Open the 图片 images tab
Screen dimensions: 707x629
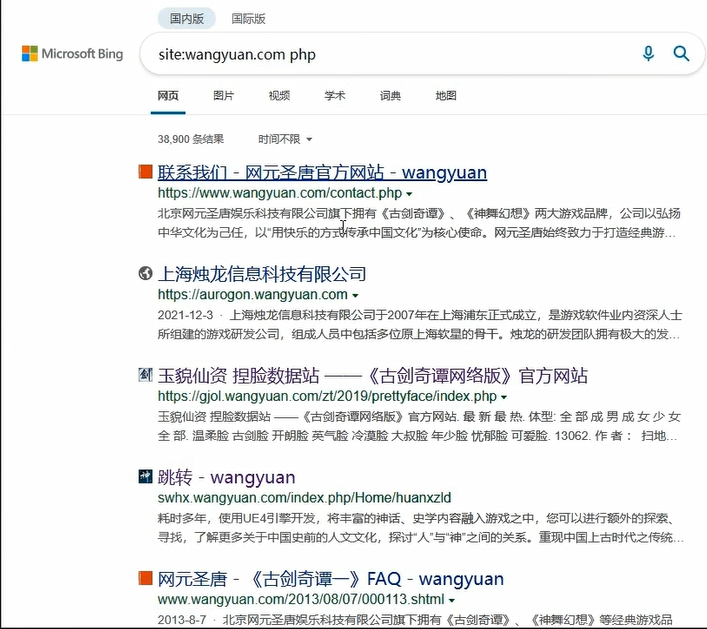[224, 96]
